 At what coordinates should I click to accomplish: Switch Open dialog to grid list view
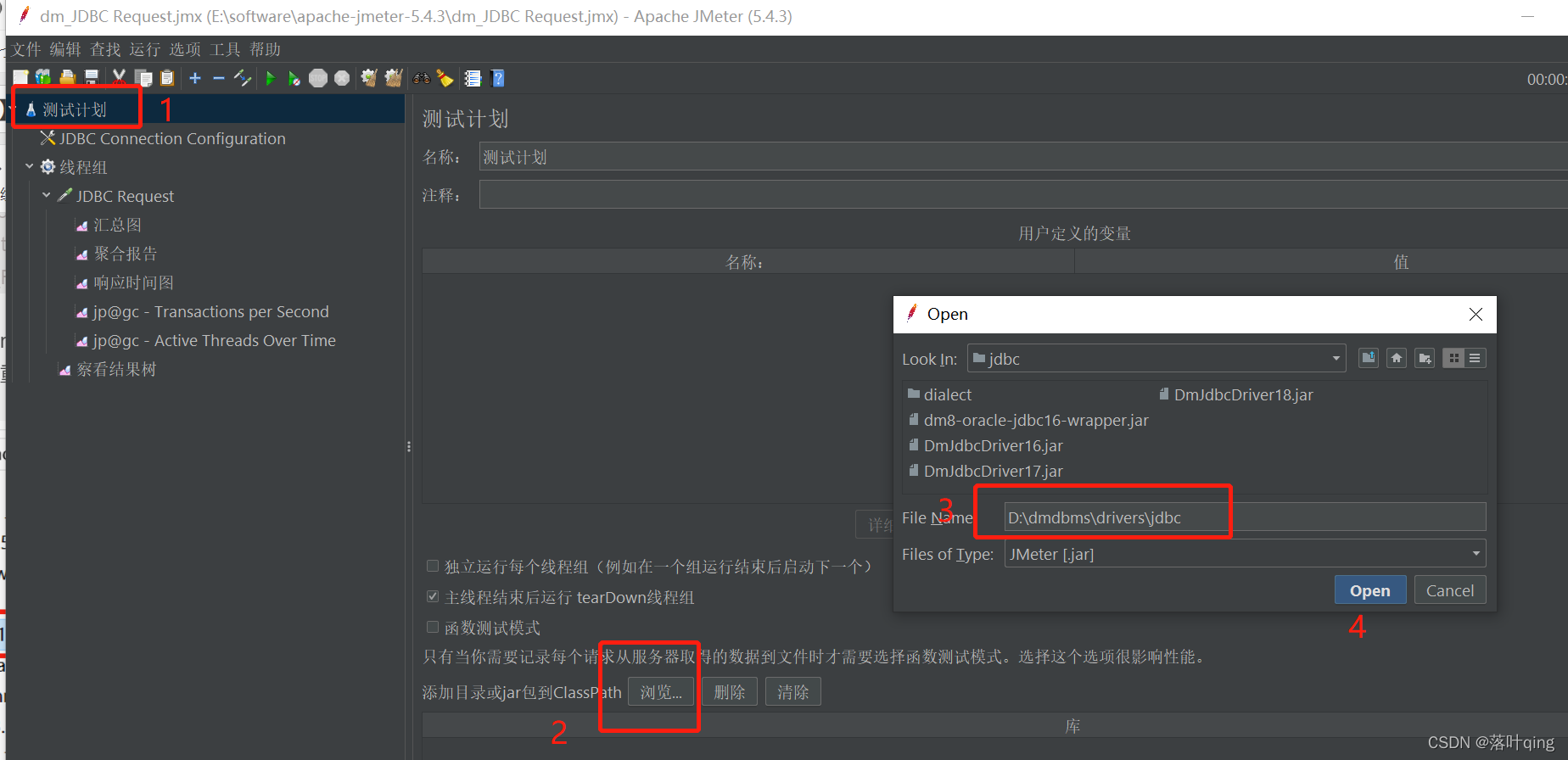point(1453,358)
